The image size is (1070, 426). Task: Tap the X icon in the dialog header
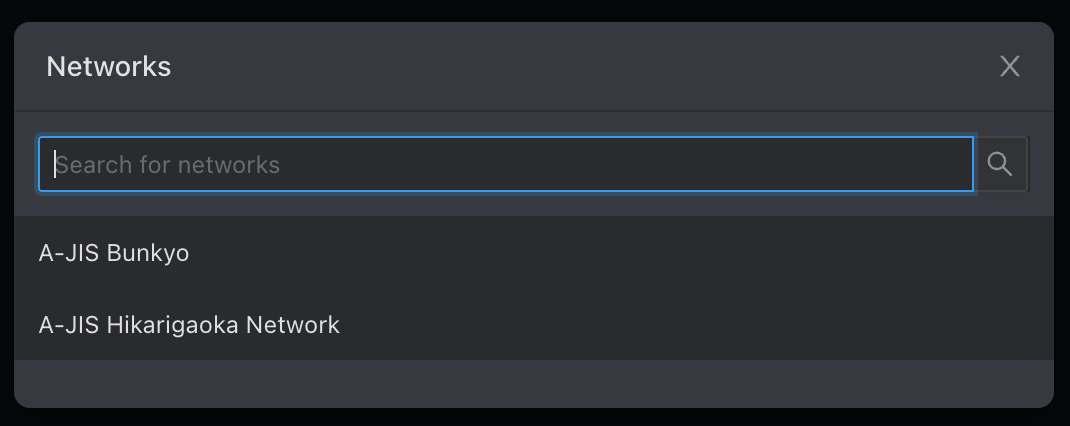coord(1010,66)
